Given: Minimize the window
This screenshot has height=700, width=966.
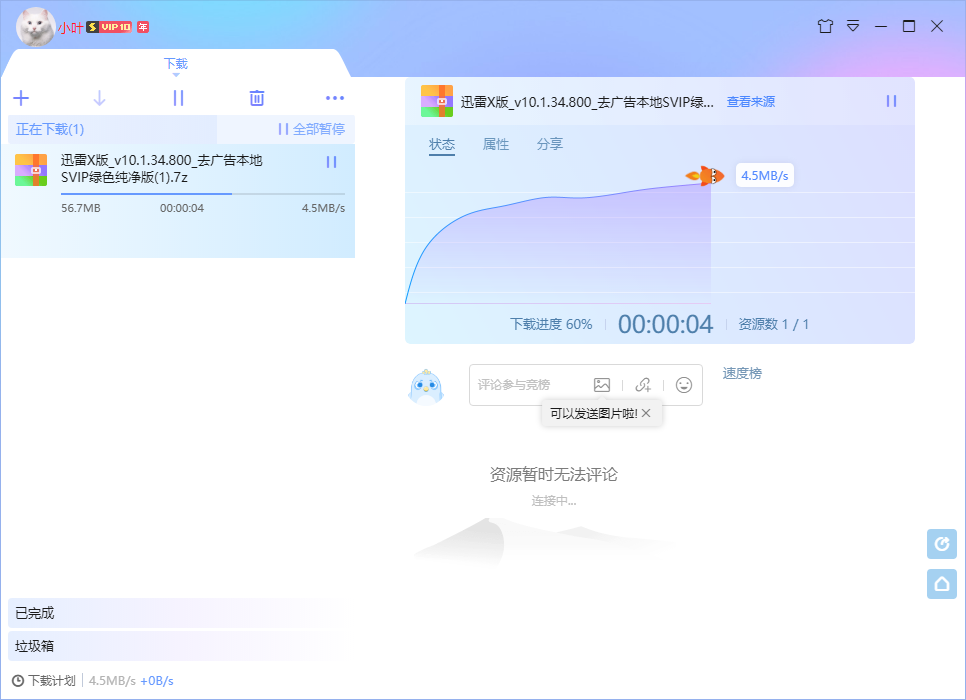Looking at the screenshot, I should pyautogui.click(x=881, y=26).
